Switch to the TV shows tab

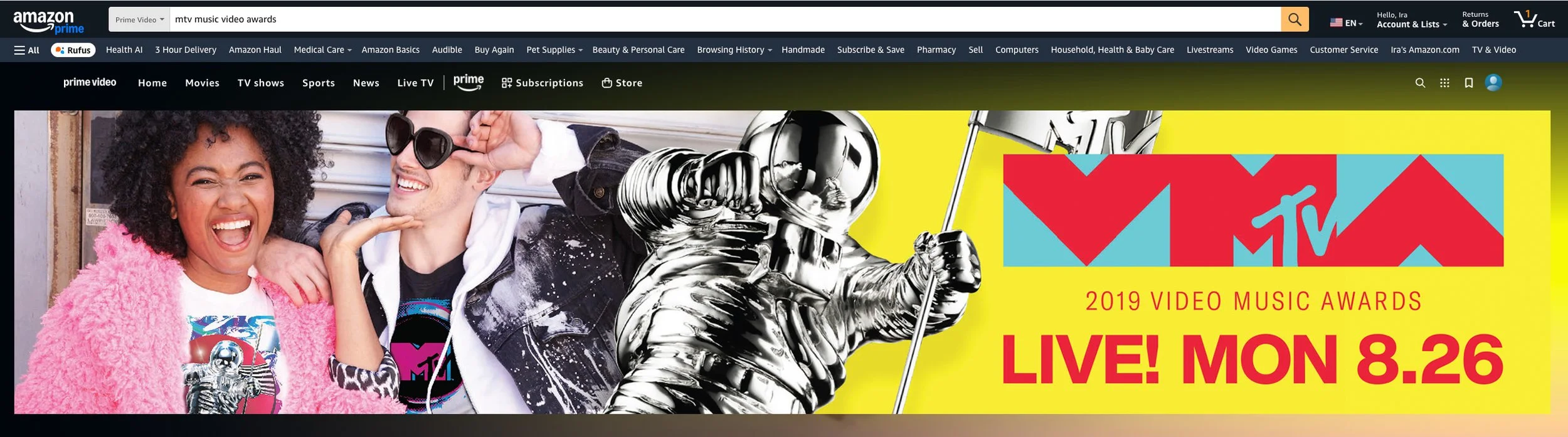coord(260,83)
